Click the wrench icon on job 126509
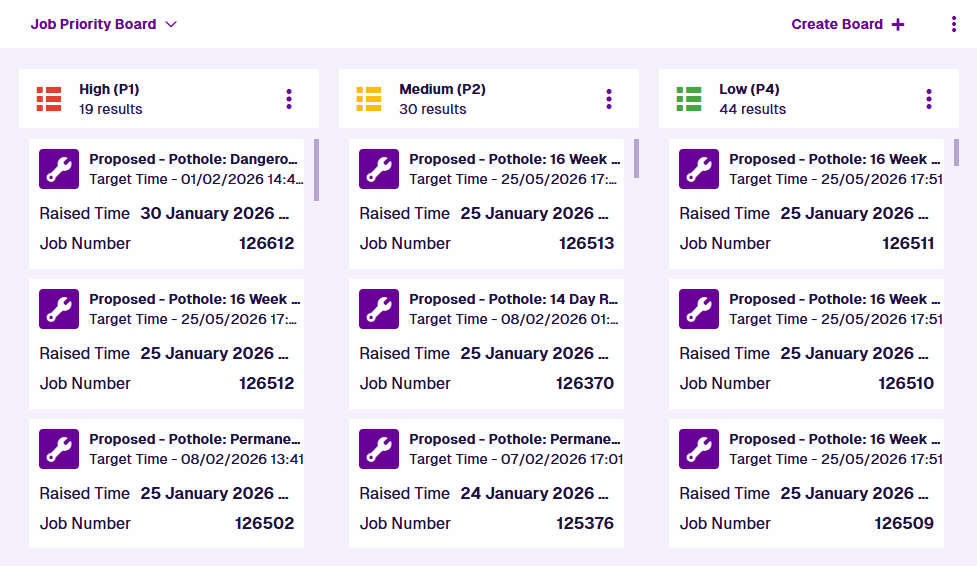The image size is (977, 566). click(699, 449)
